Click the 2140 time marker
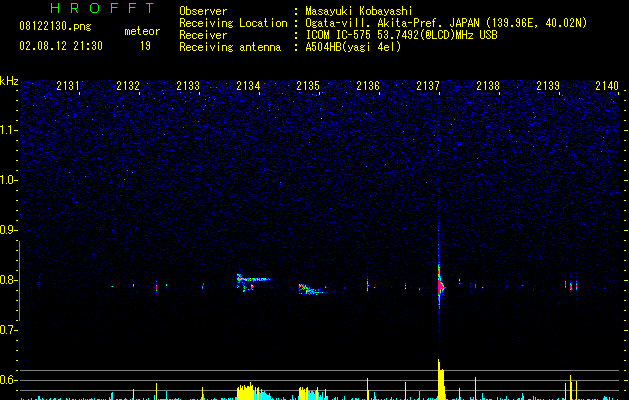The height and width of the screenshot is (400, 629). pyautogui.click(x=607, y=86)
